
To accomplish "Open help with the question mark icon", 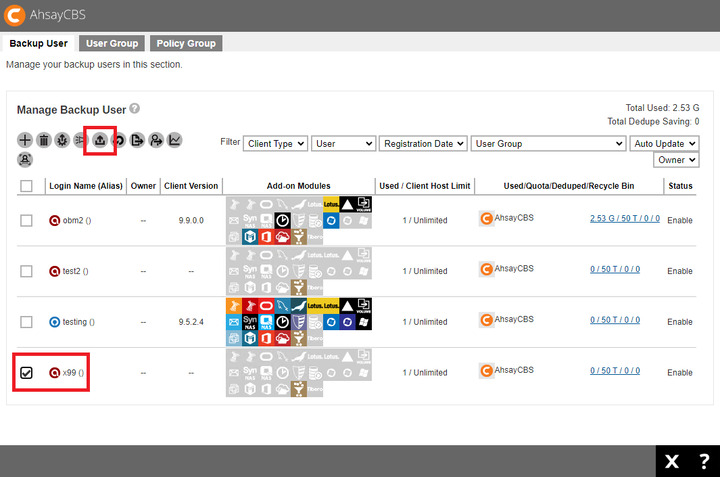I will click(704, 461).
